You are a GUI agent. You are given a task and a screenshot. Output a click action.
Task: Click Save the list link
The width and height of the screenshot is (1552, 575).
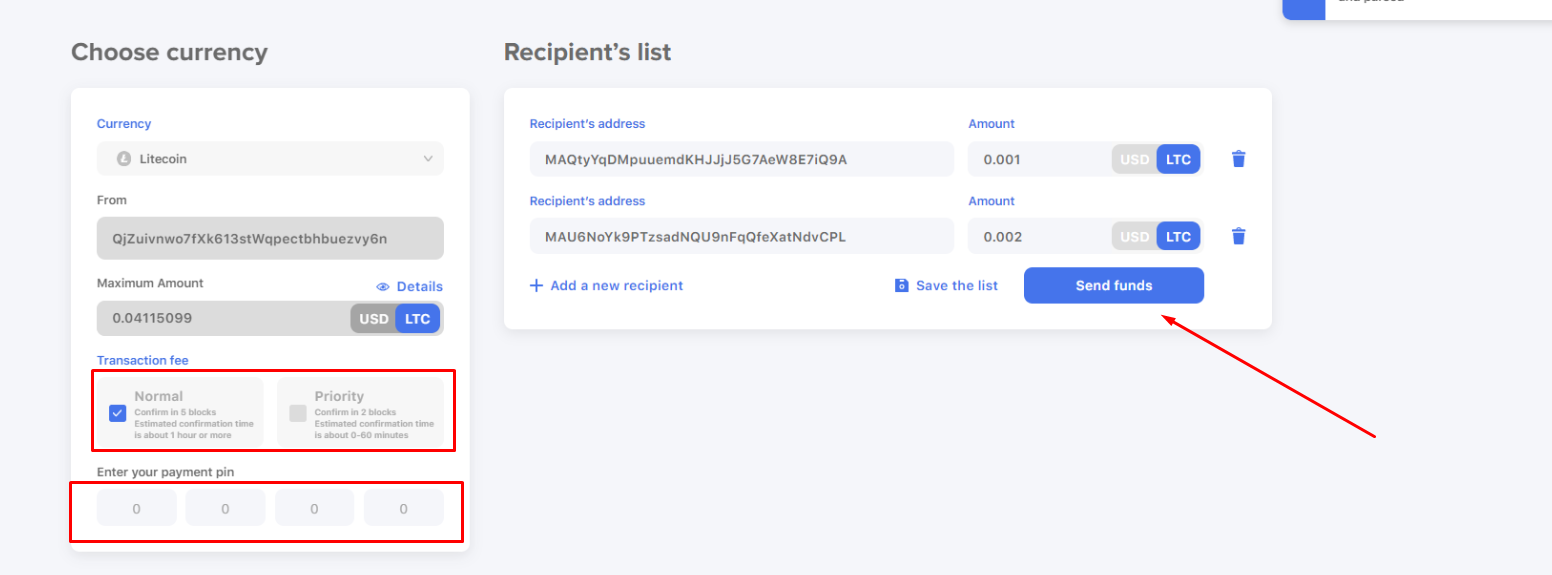[x=957, y=286]
